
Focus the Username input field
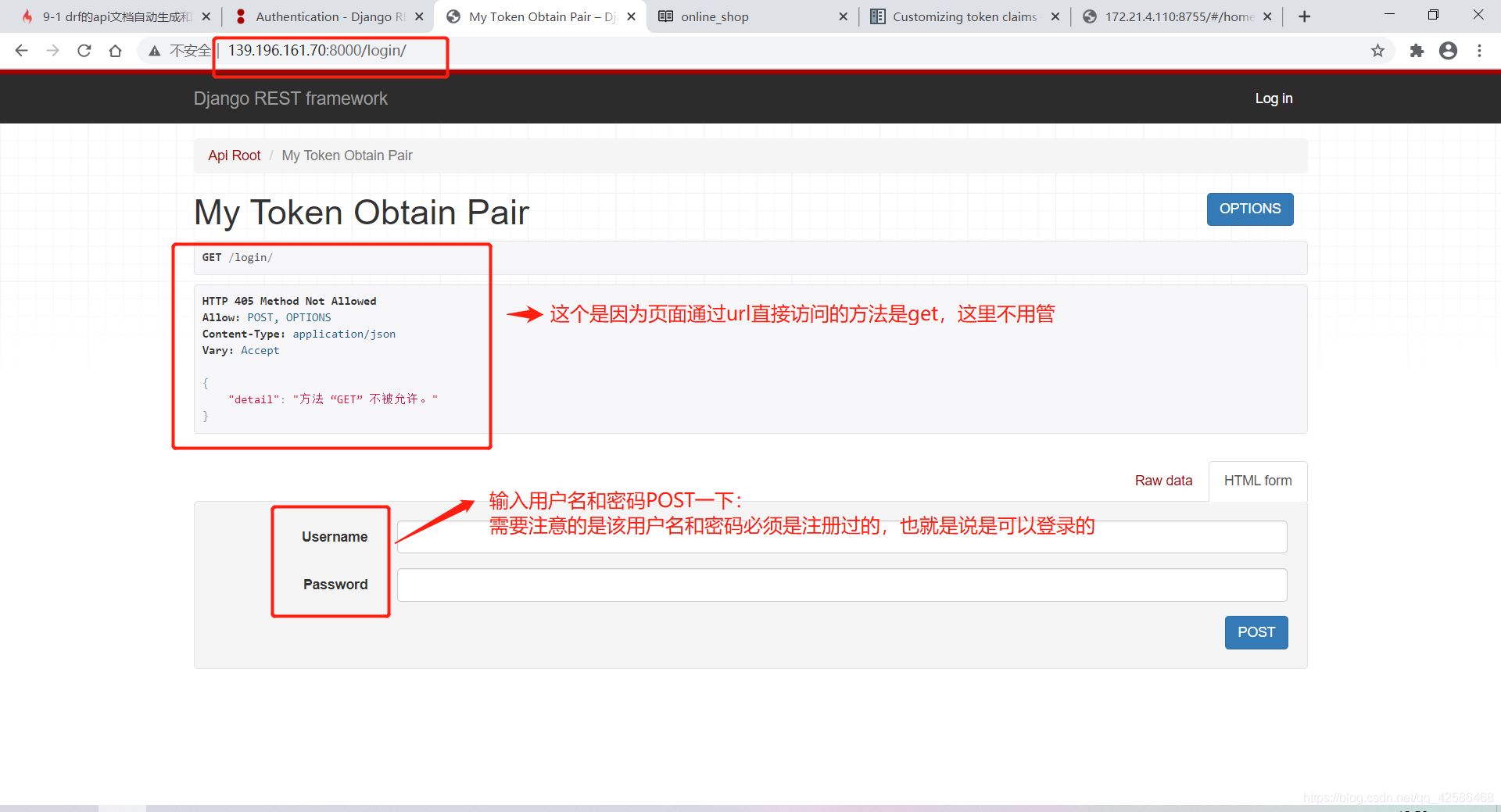click(x=842, y=537)
